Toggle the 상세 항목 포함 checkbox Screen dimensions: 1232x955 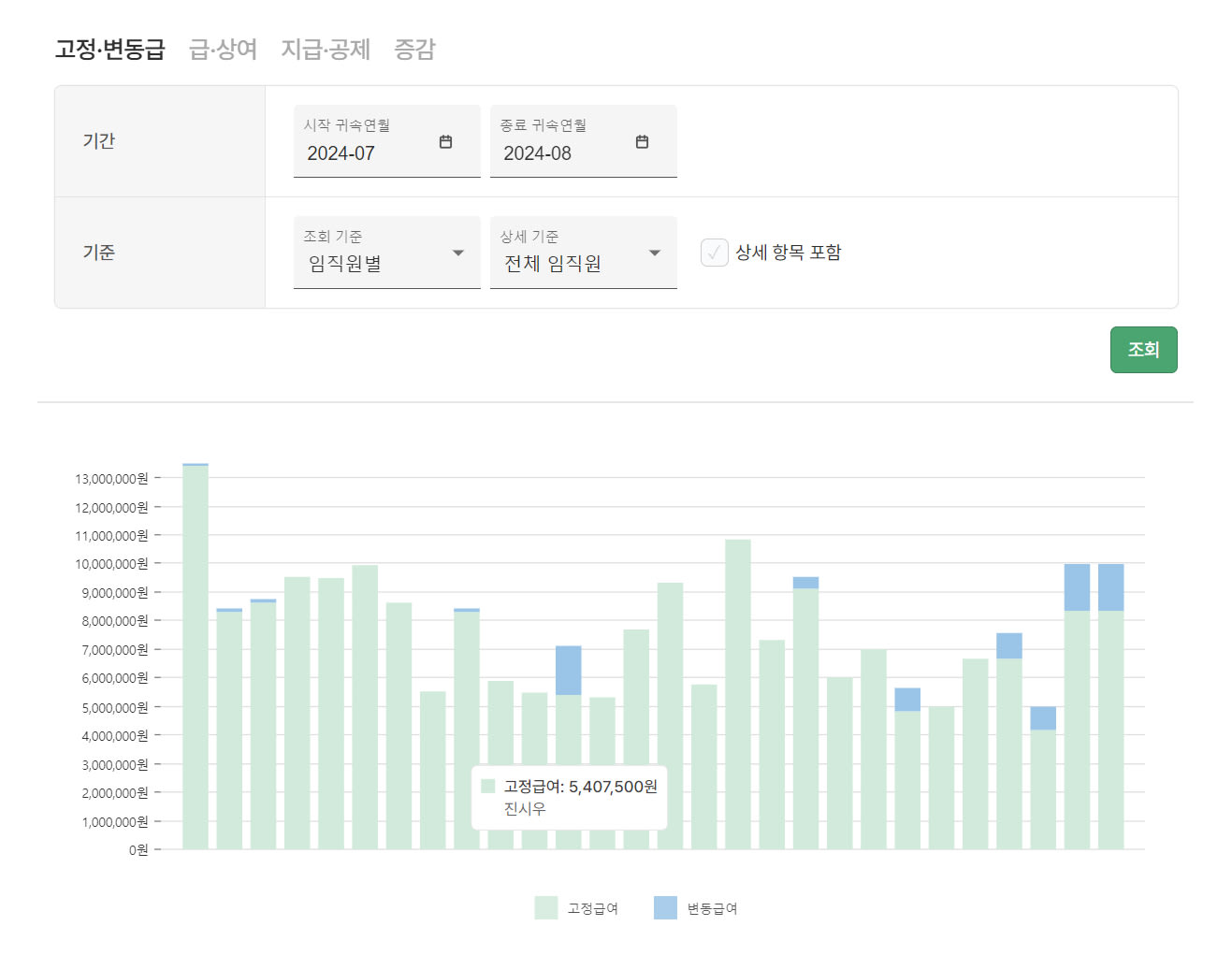715,253
